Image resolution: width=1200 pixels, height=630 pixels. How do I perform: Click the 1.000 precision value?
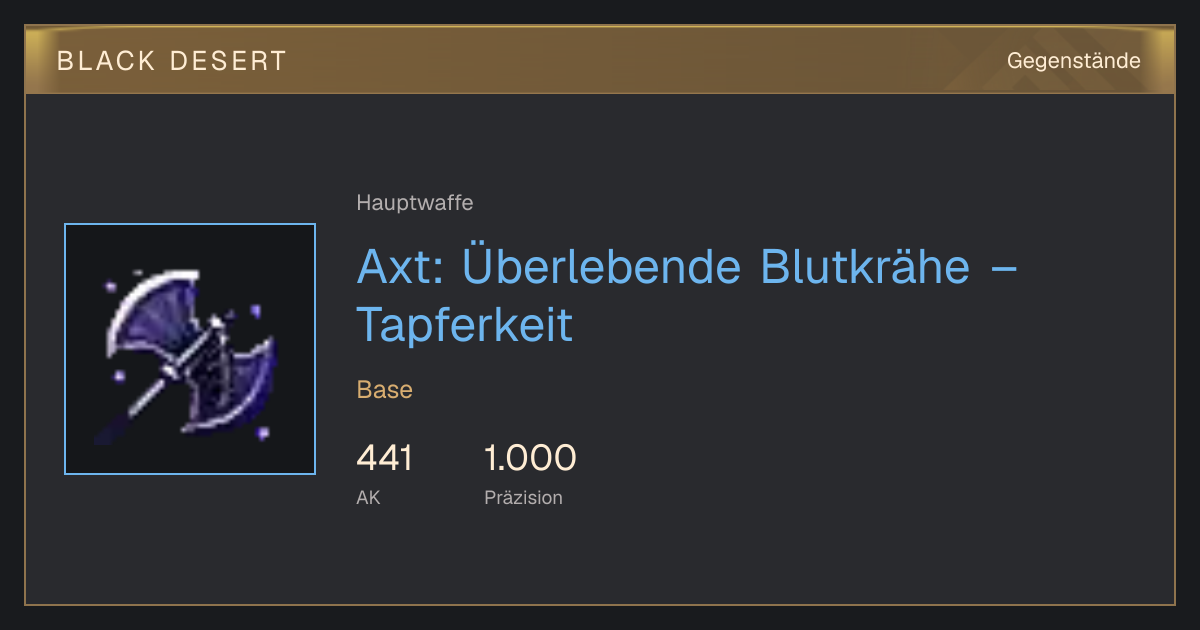coord(530,458)
